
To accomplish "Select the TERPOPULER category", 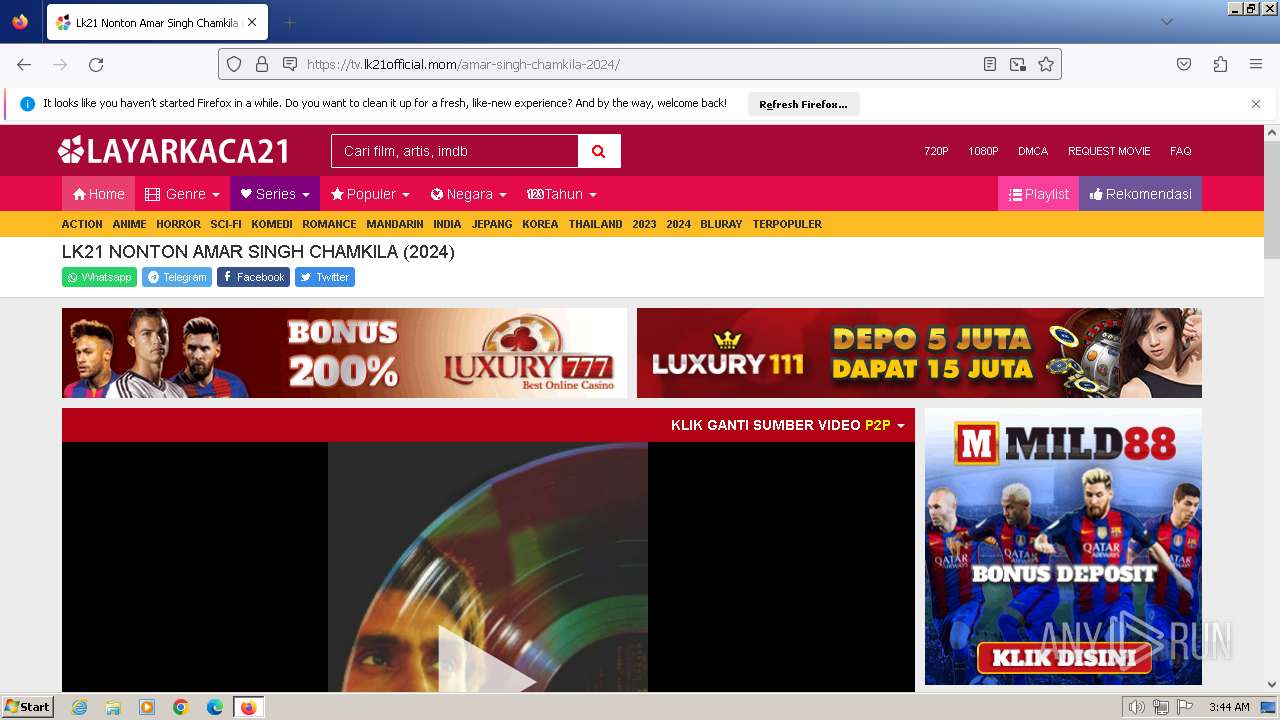I will (787, 224).
